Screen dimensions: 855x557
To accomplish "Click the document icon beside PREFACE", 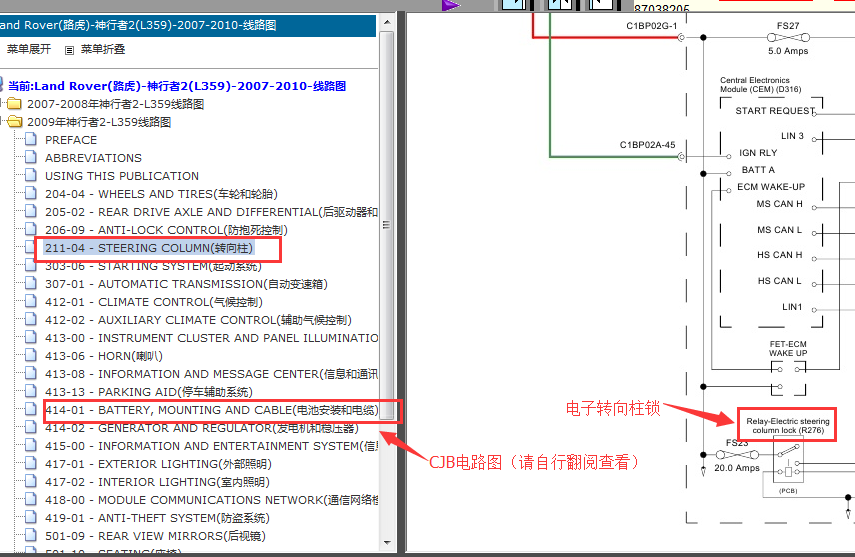I will click(x=31, y=140).
